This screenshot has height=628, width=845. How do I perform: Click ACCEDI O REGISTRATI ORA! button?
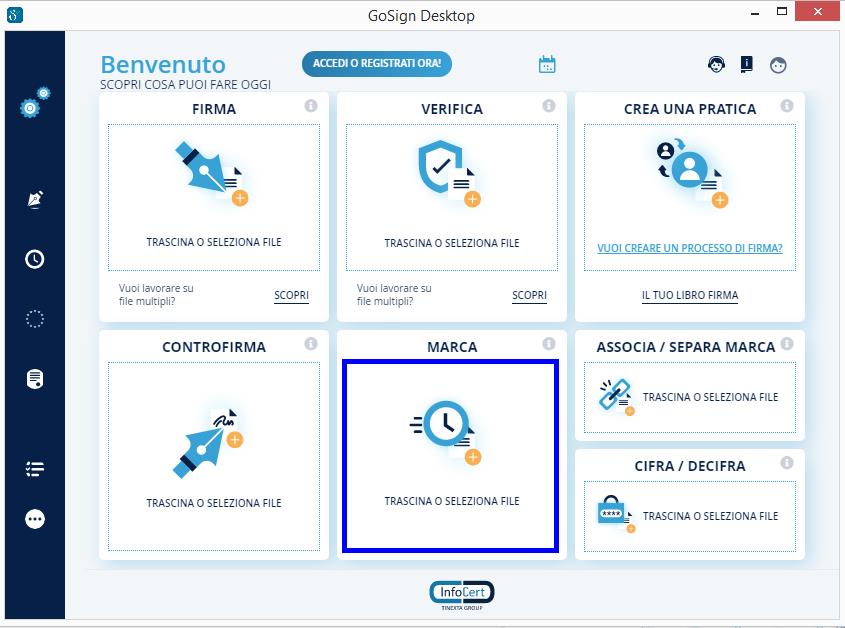coord(377,64)
